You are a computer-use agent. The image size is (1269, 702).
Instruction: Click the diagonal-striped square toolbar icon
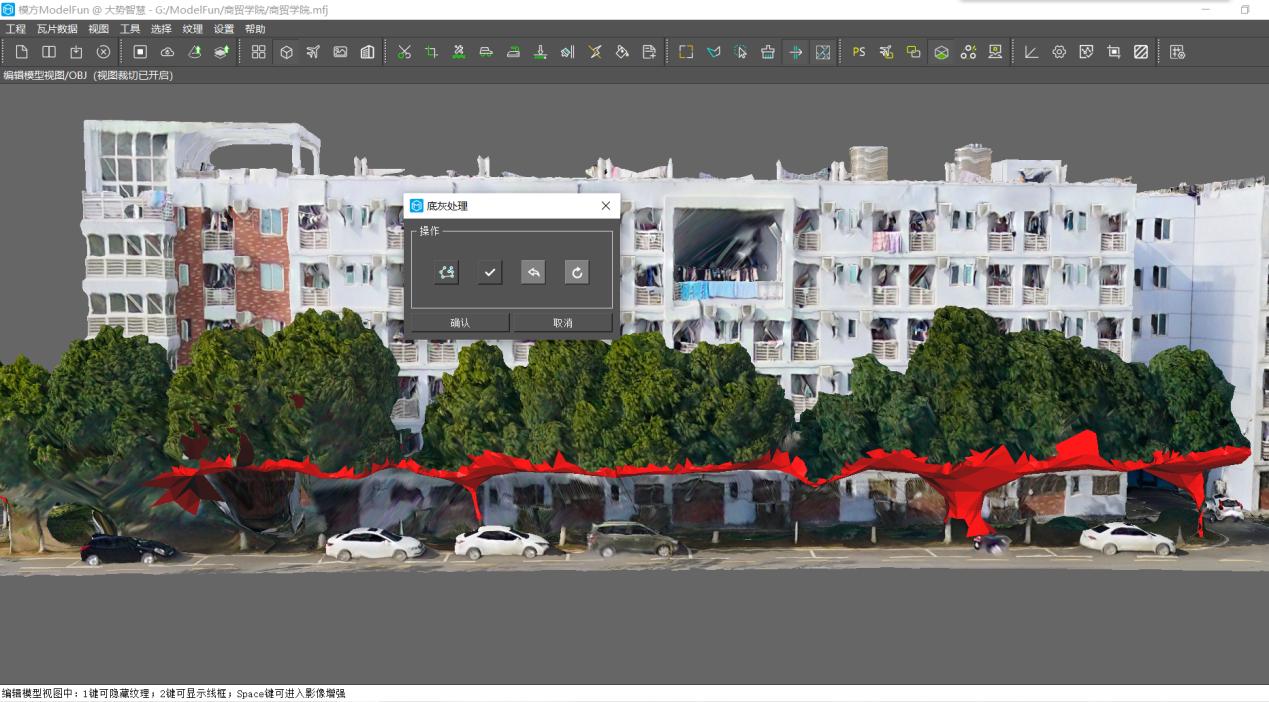[1141, 52]
